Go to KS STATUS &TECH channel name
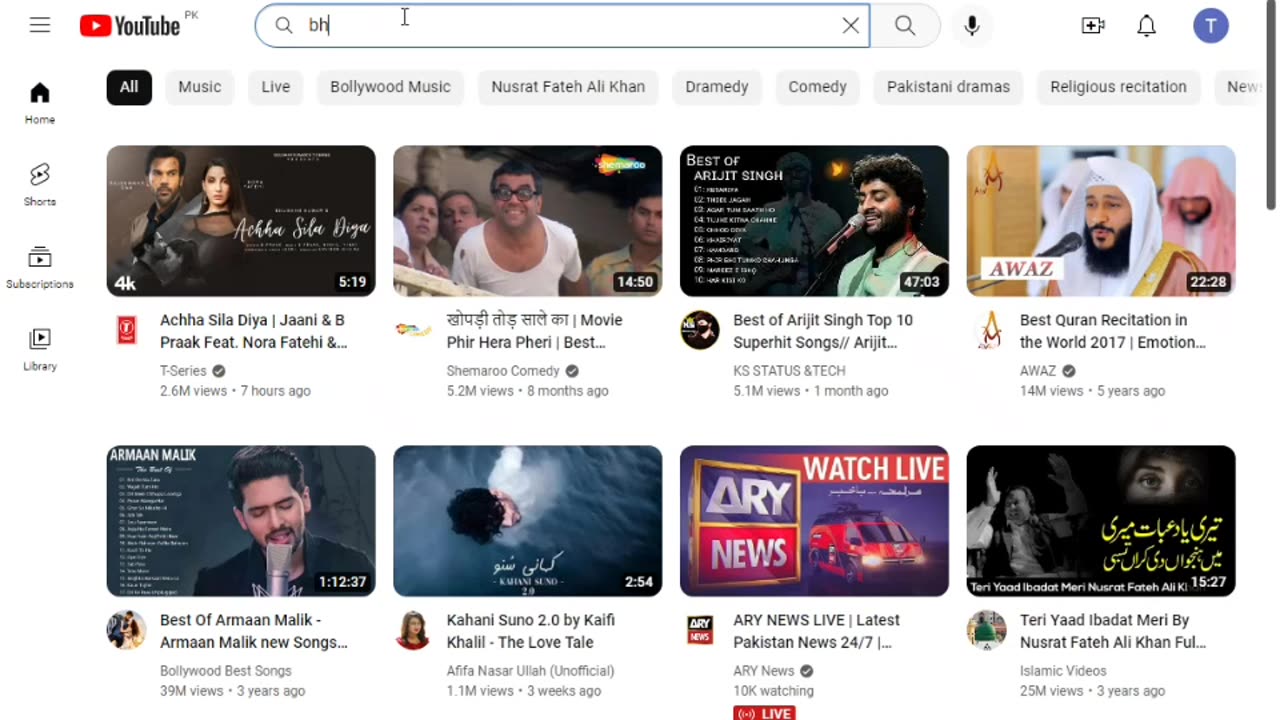Screen dimensions: 1280x720 pyautogui.click(x=789, y=371)
